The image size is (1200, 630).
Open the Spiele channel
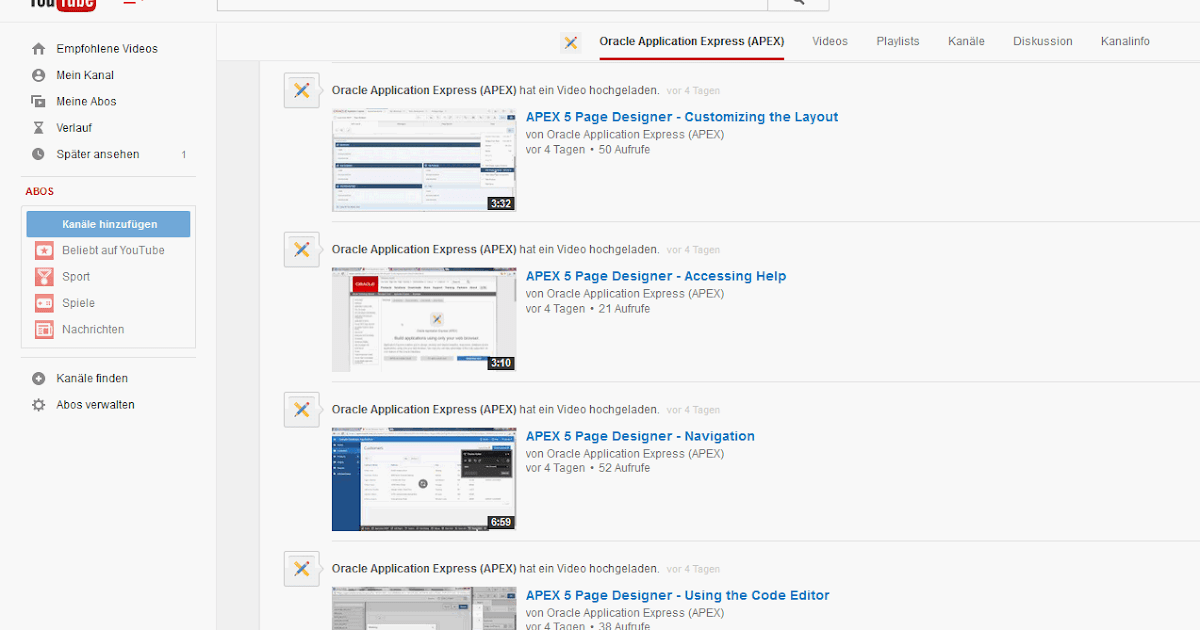pos(78,303)
